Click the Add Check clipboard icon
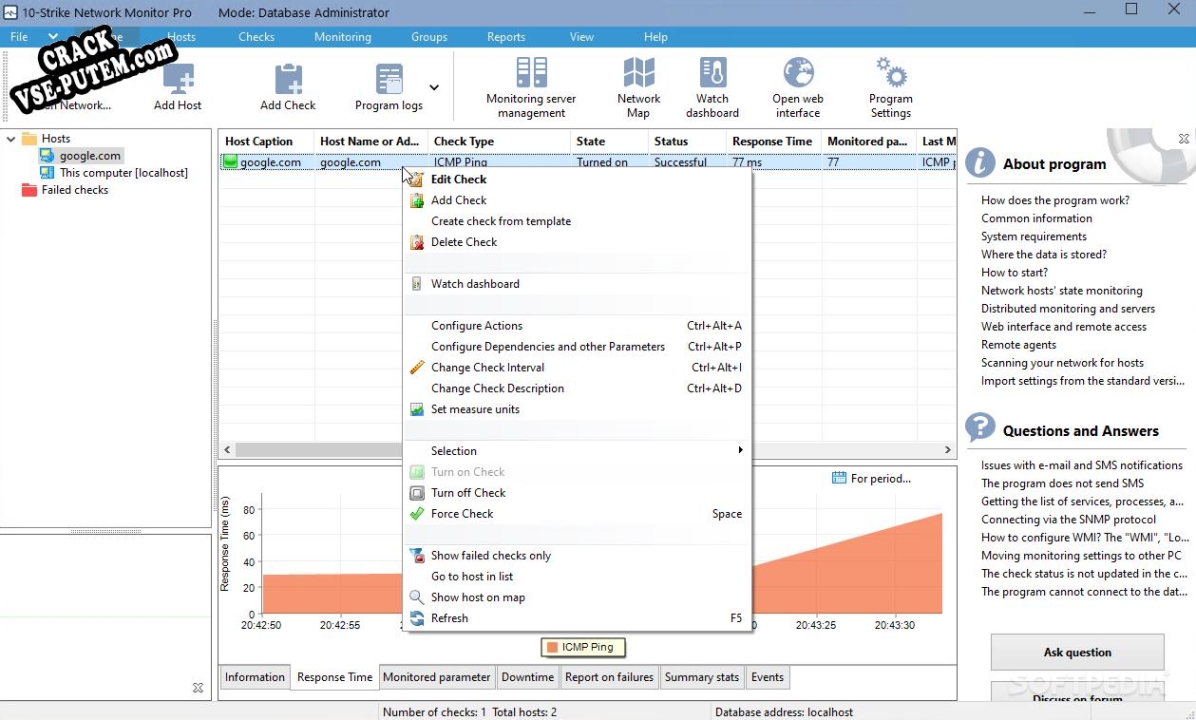The width and height of the screenshot is (1196, 720). [288, 79]
